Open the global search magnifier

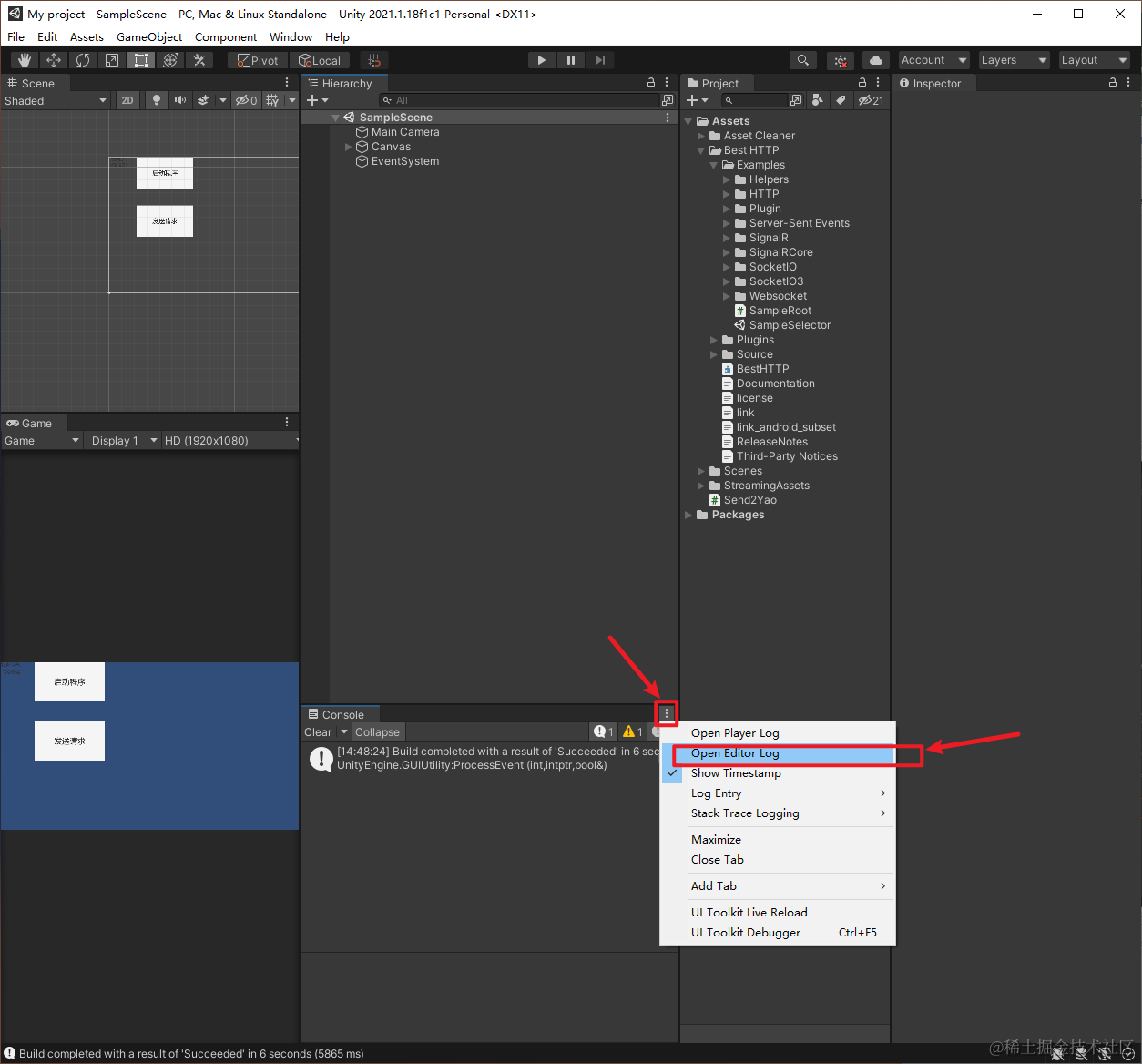[802, 60]
